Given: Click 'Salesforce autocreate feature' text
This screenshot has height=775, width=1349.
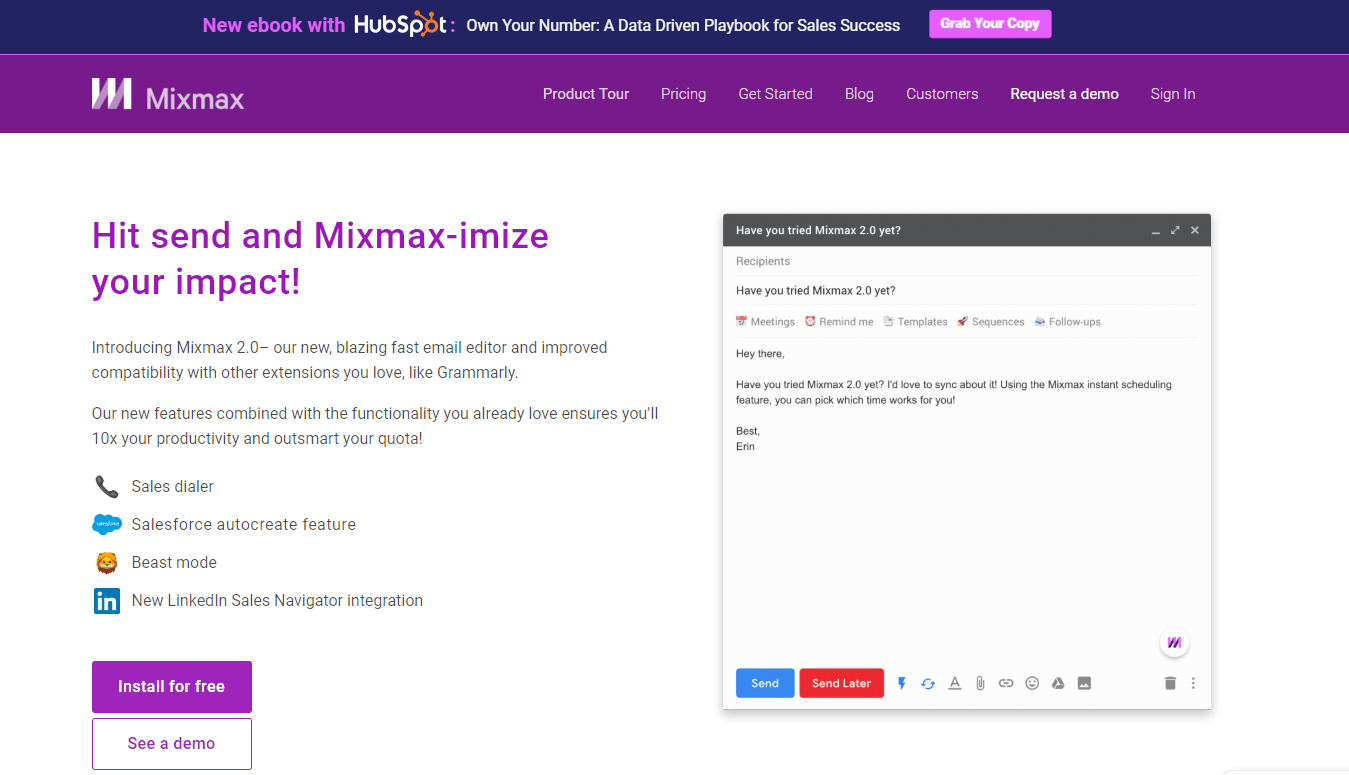Looking at the screenshot, I should 244,525.
